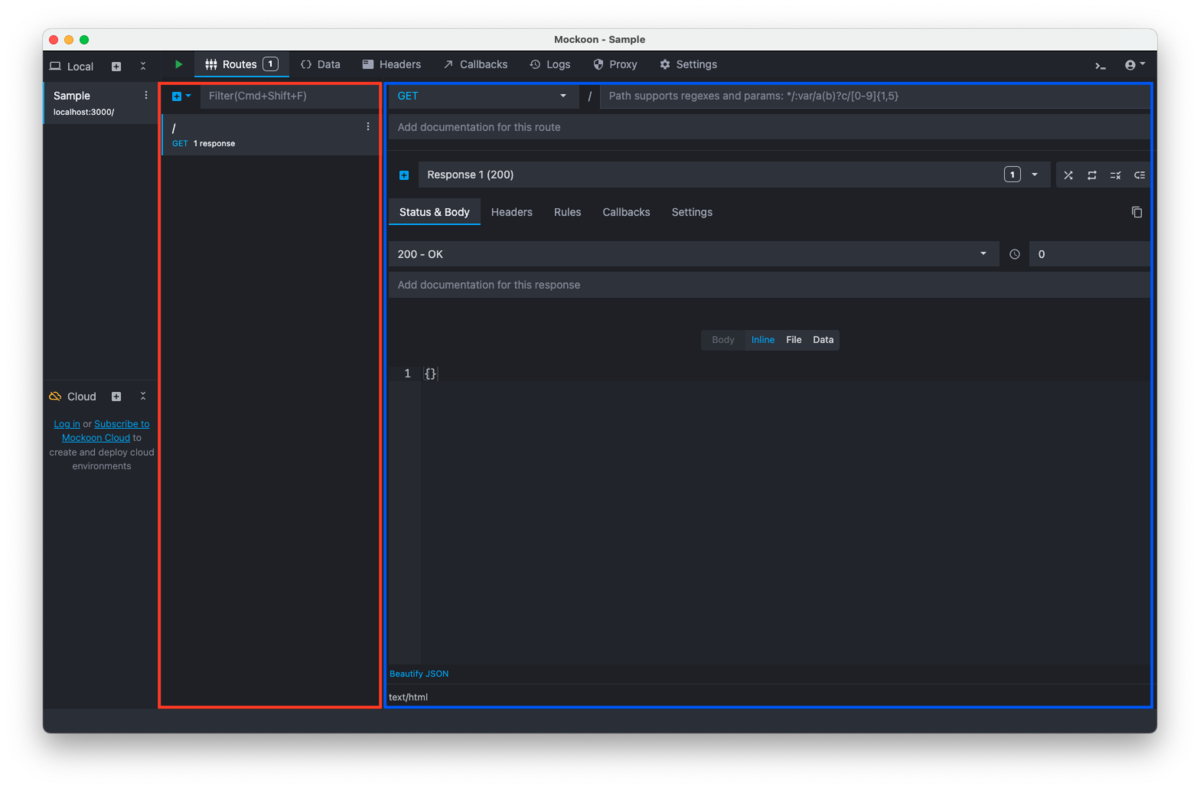The width and height of the screenshot is (1200, 790).
Task: Click the response delay value field
Action: pos(1089,255)
